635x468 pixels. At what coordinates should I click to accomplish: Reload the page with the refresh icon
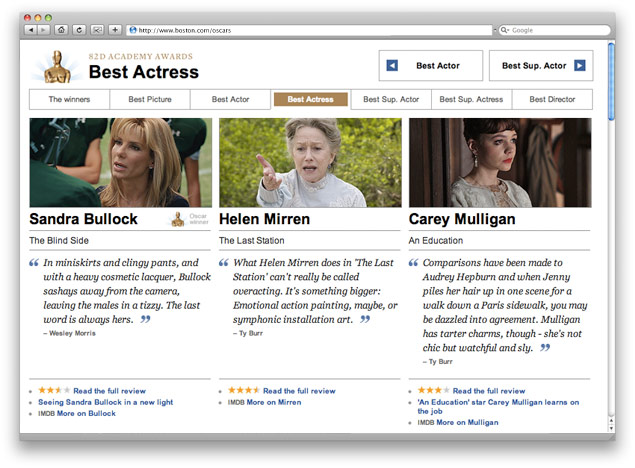point(79,30)
